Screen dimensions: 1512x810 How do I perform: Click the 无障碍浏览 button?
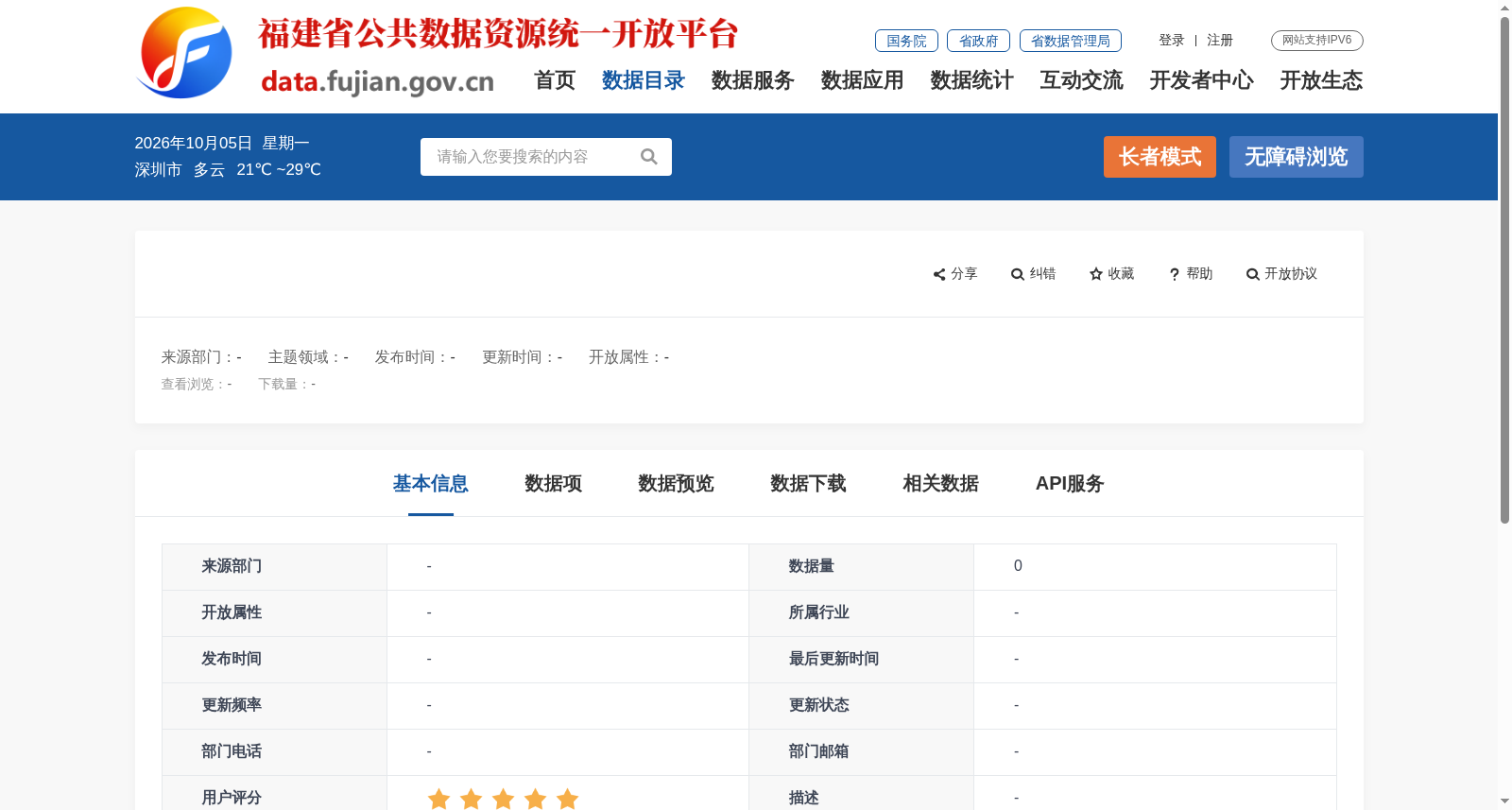1297,157
